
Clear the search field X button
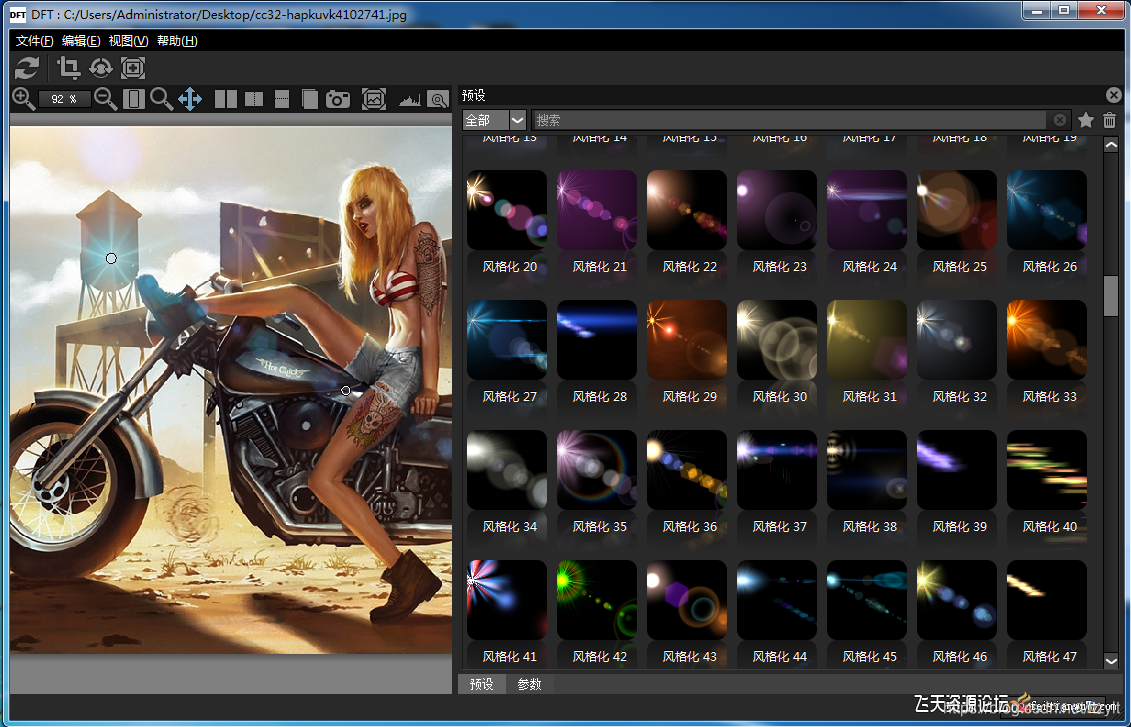[1060, 120]
